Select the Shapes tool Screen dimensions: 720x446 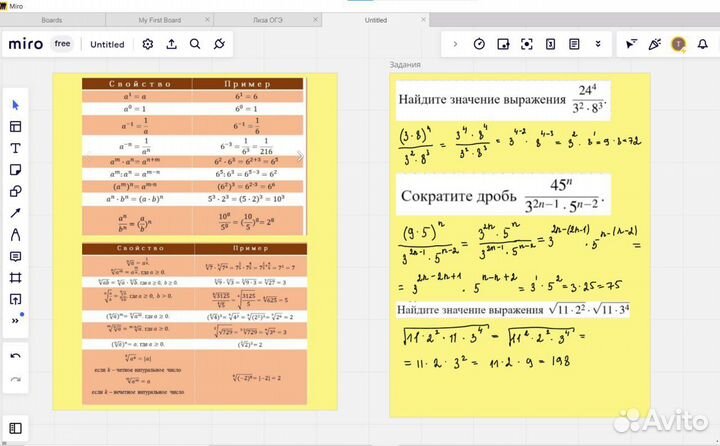15,191
